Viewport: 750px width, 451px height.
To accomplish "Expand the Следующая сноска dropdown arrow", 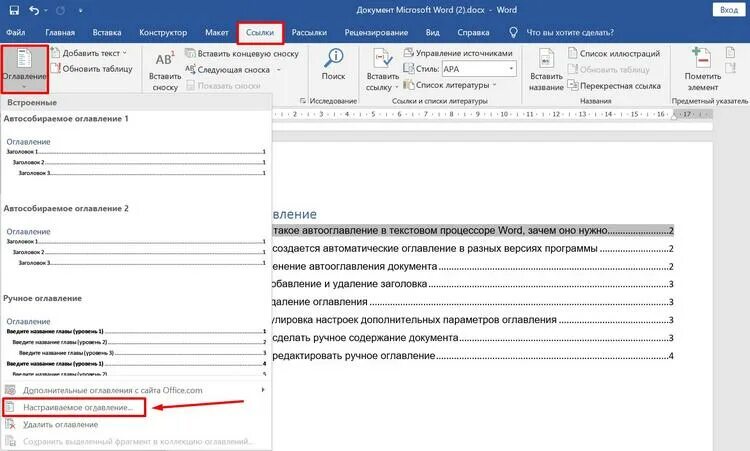I will (x=278, y=70).
